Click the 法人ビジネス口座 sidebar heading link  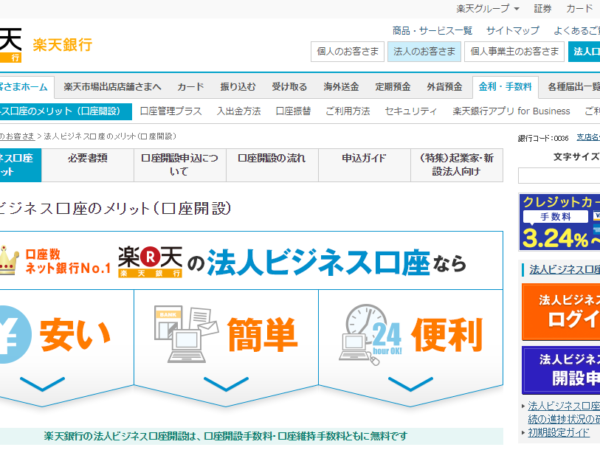564,269
